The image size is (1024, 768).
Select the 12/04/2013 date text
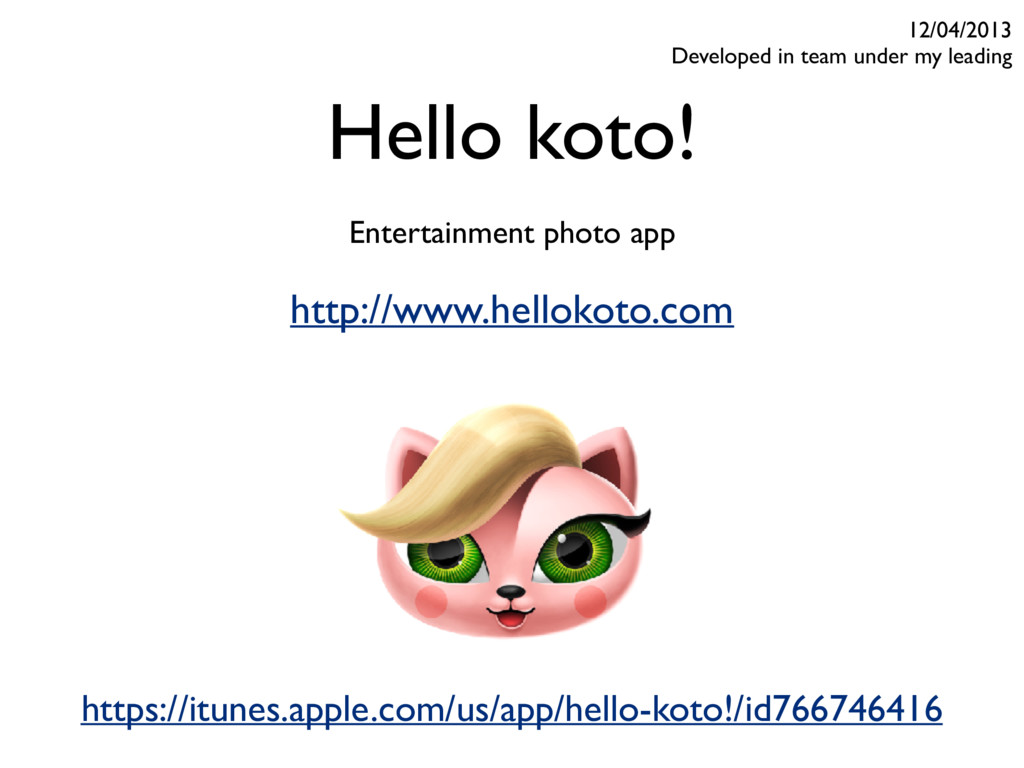coord(961,29)
